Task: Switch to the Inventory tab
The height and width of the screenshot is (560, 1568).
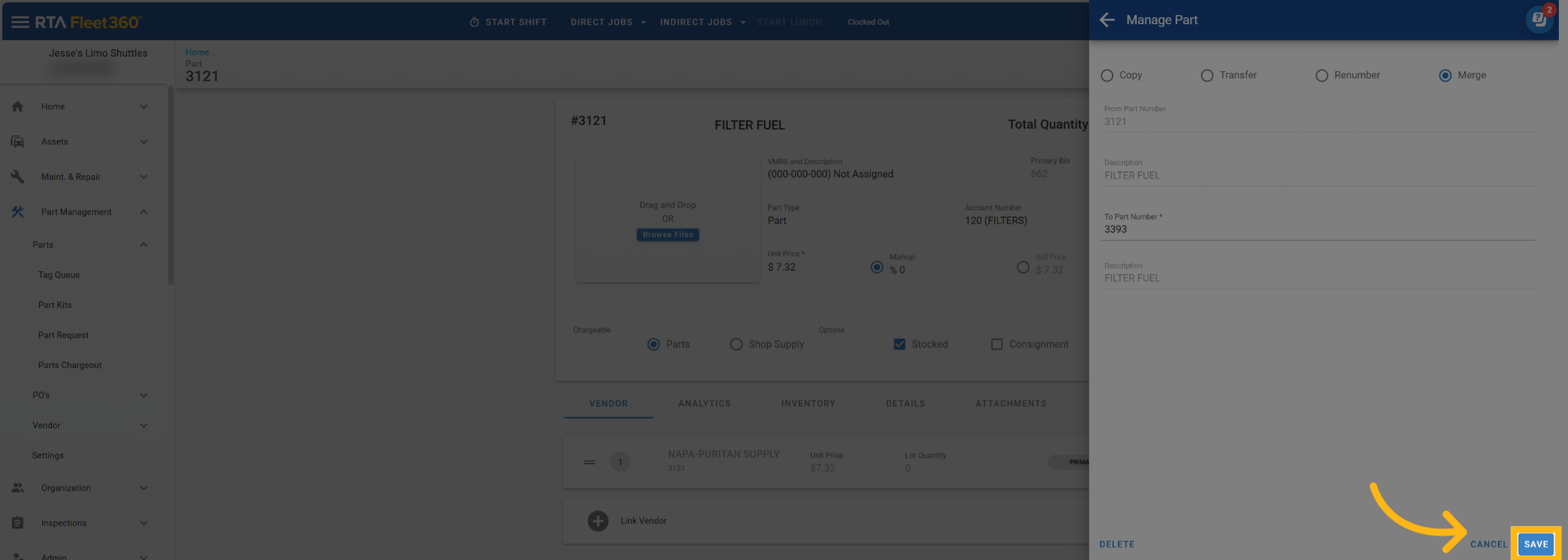Action: [x=808, y=404]
